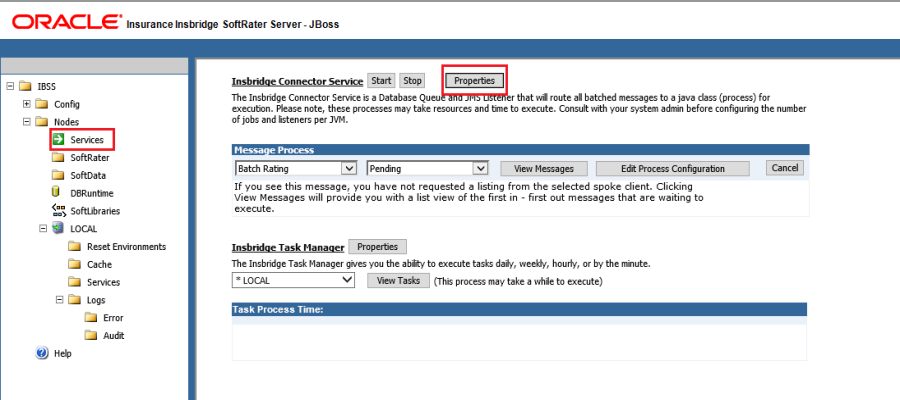
Task: Select the Cache tree label
Action: click(99, 265)
